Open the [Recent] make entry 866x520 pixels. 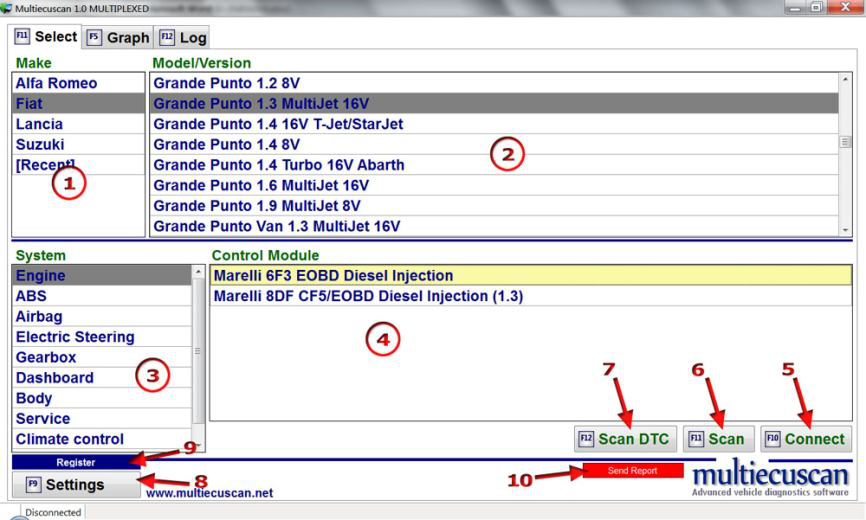(45, 164)
